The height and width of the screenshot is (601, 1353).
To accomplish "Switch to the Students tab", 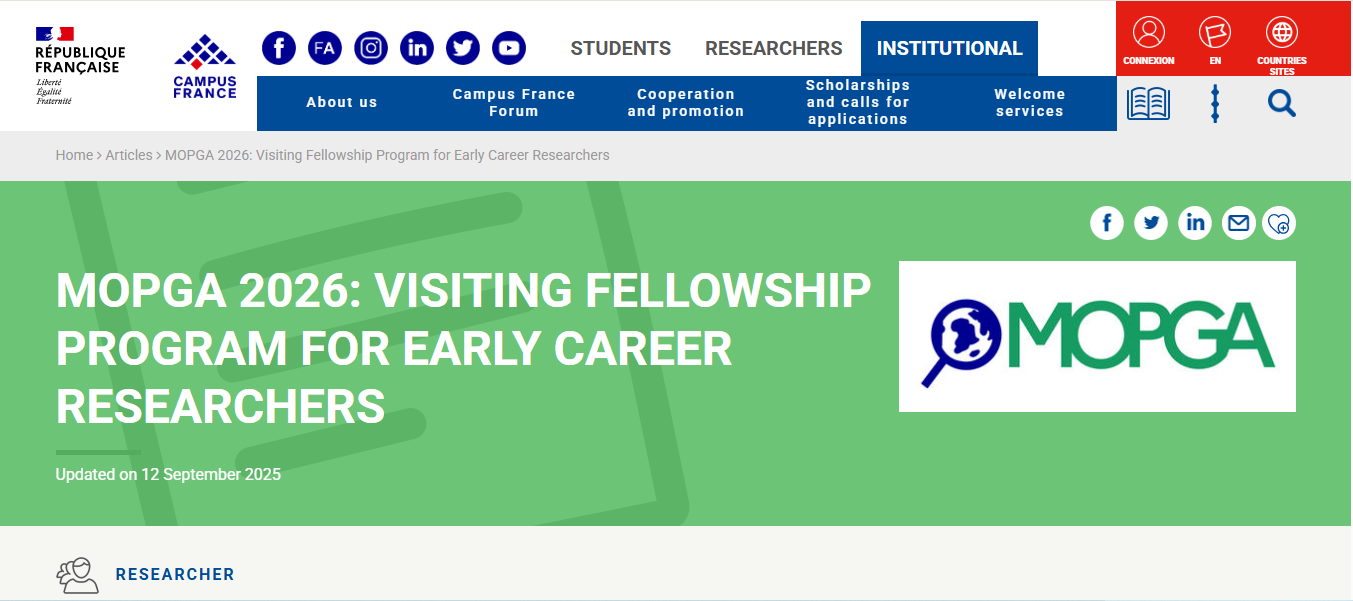I will point(621,48).
